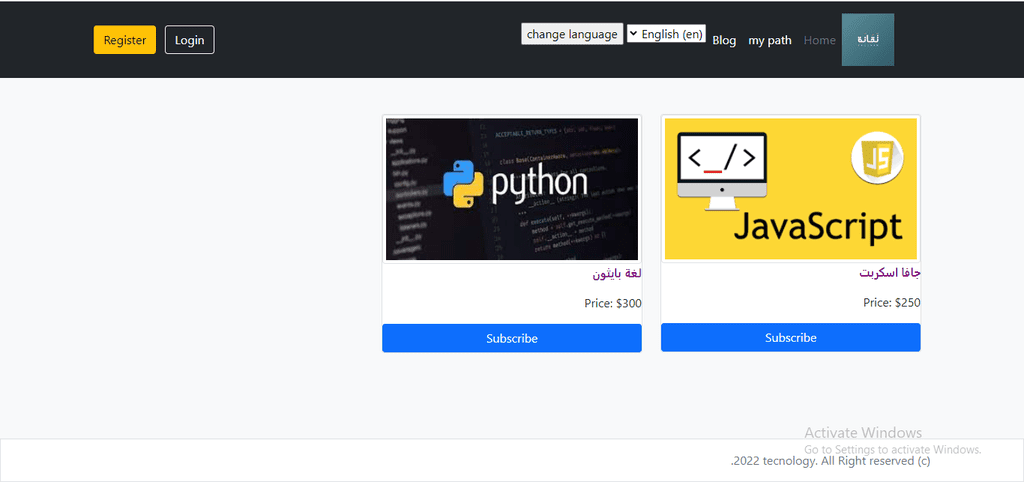Image resolution: width=1024 pixels, height=482 pixels.
Task: Open the English (en) language dropdown
Action: (x=666, y=34)
